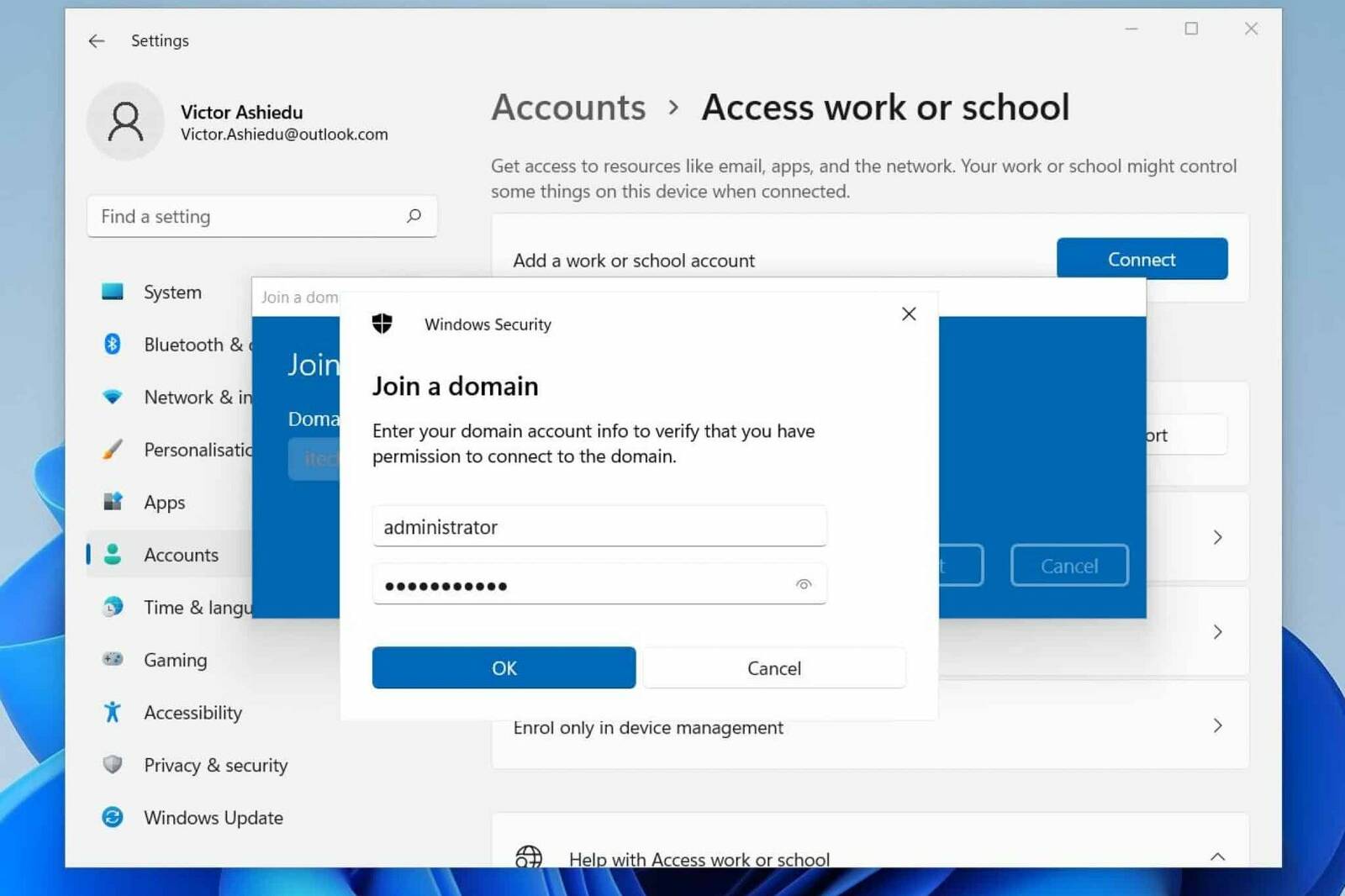The width and height of the screenshot is (1345, 896).
Task: Click the Privacy & security shield icon
Action: pyautogui.click(x=112, y=765)
